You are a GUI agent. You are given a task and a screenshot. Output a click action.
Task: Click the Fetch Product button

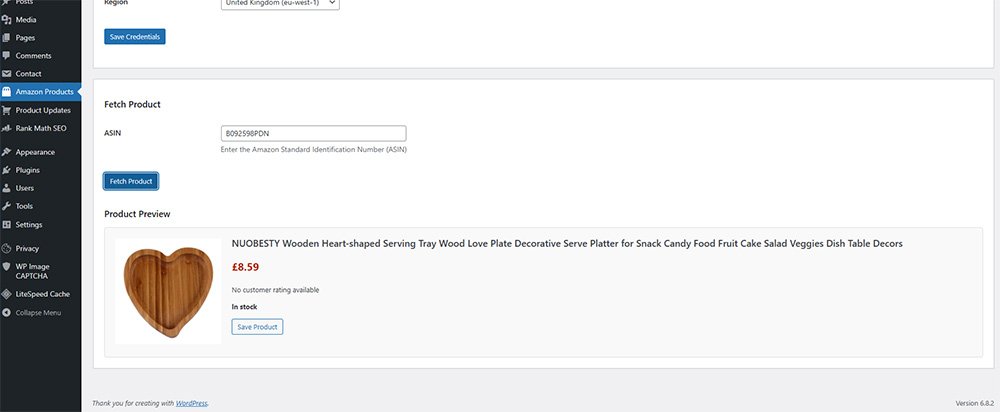pyautogui.click(x=131, y=181)
